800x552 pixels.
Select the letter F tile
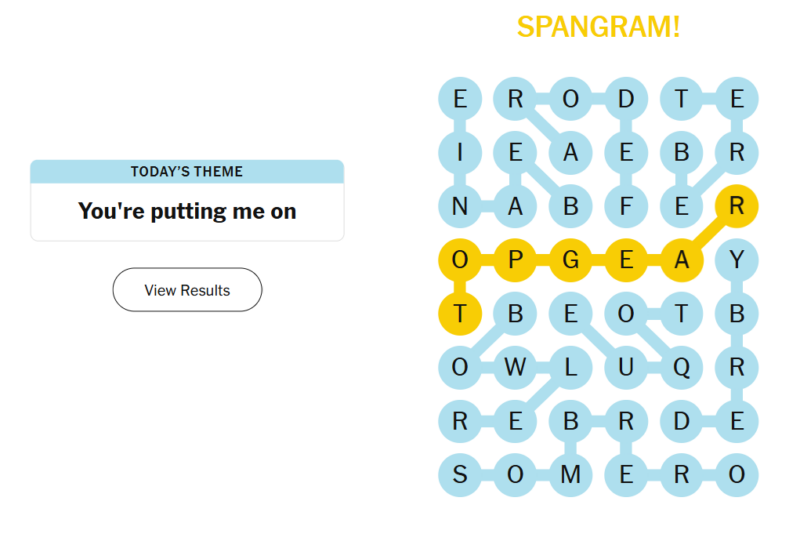click(626, 207)
